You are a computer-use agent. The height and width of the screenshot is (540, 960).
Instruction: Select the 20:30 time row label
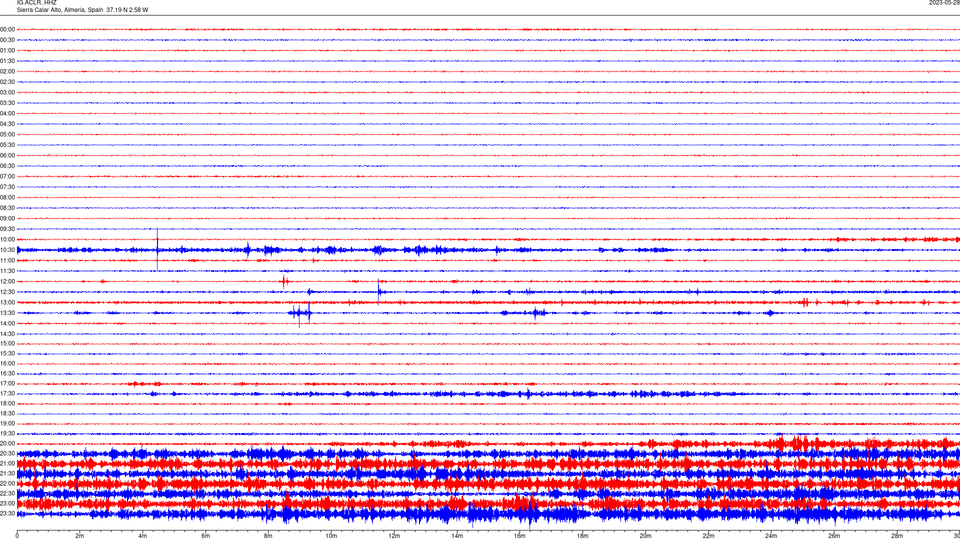[7, 454]
